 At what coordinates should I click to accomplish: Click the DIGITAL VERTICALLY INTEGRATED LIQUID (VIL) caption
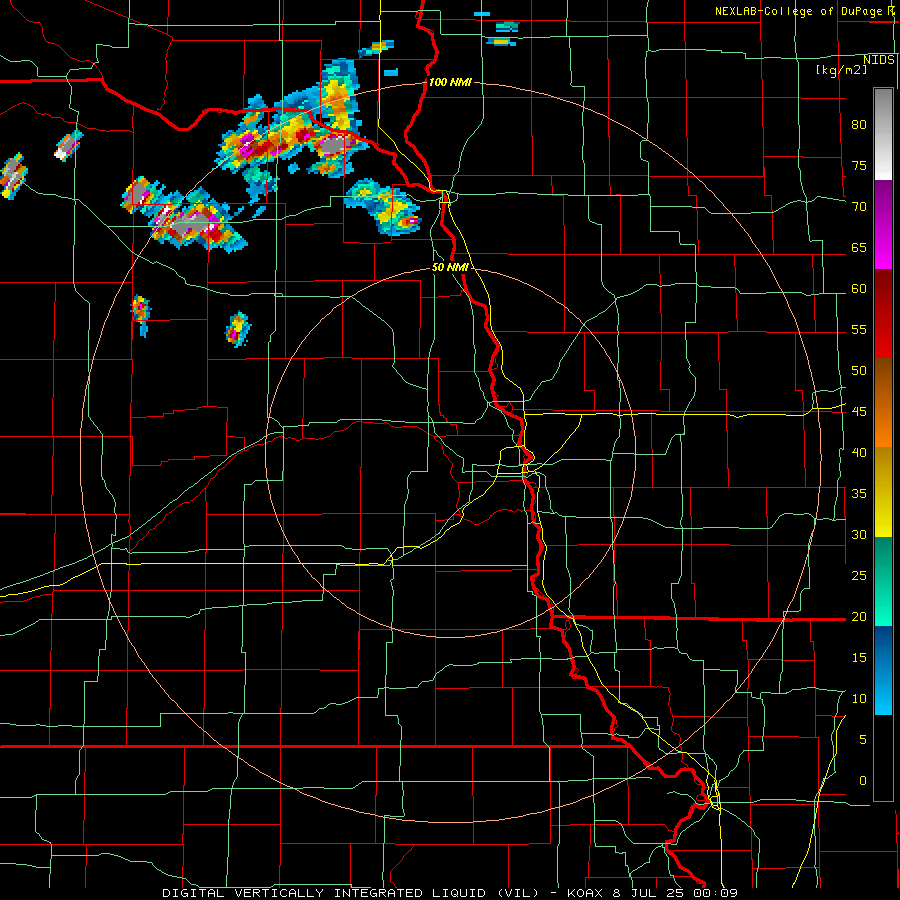click(351, 893)
